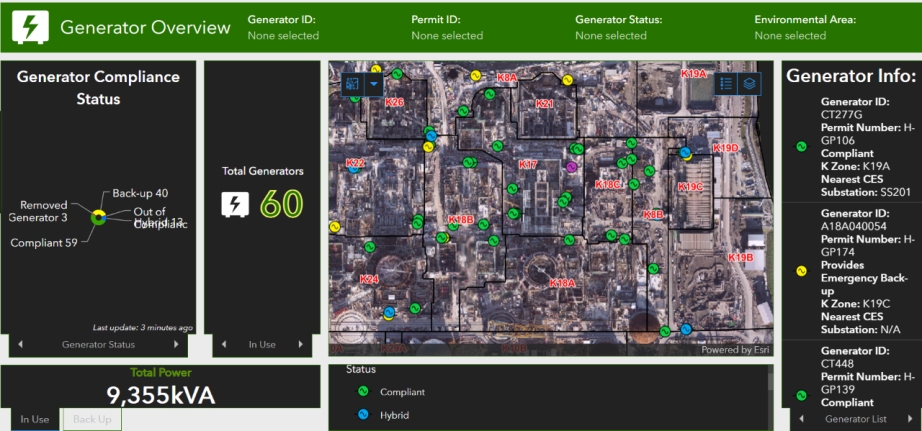
Task: Click the Total Generators lightning icon
Action: click(235, 204)
